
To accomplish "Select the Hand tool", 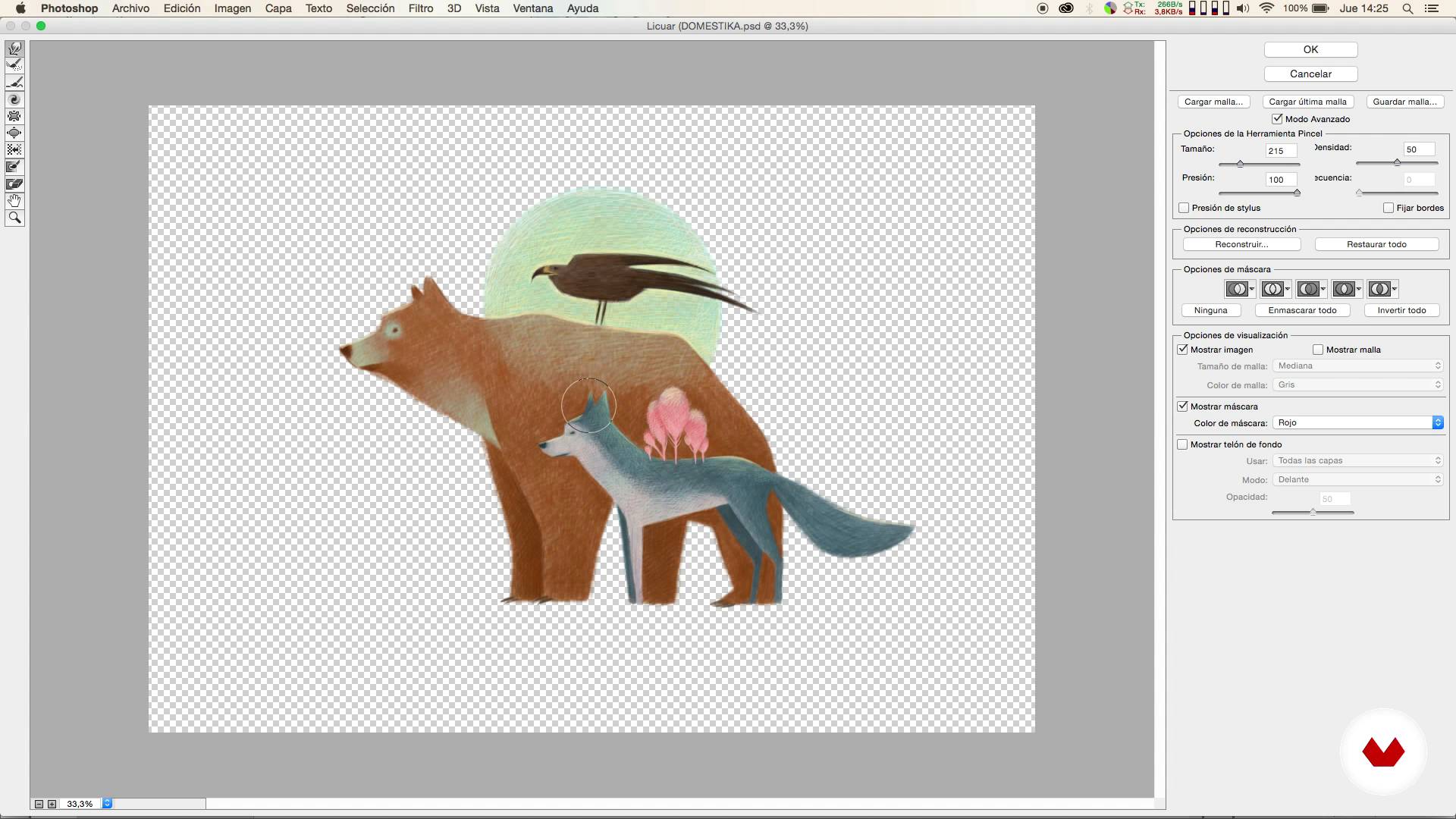I will (14, 200).
